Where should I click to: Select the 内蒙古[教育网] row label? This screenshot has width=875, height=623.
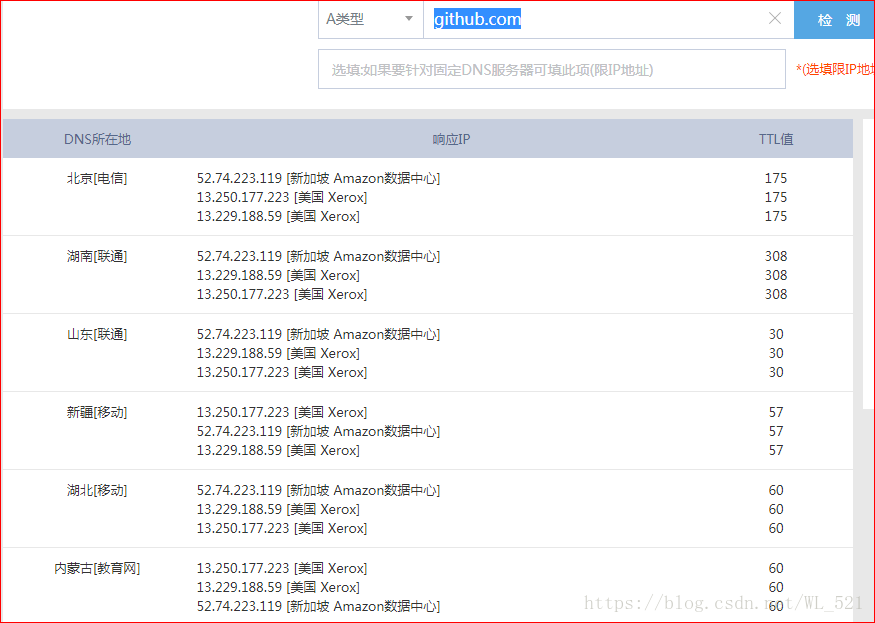tap(97, 568)
